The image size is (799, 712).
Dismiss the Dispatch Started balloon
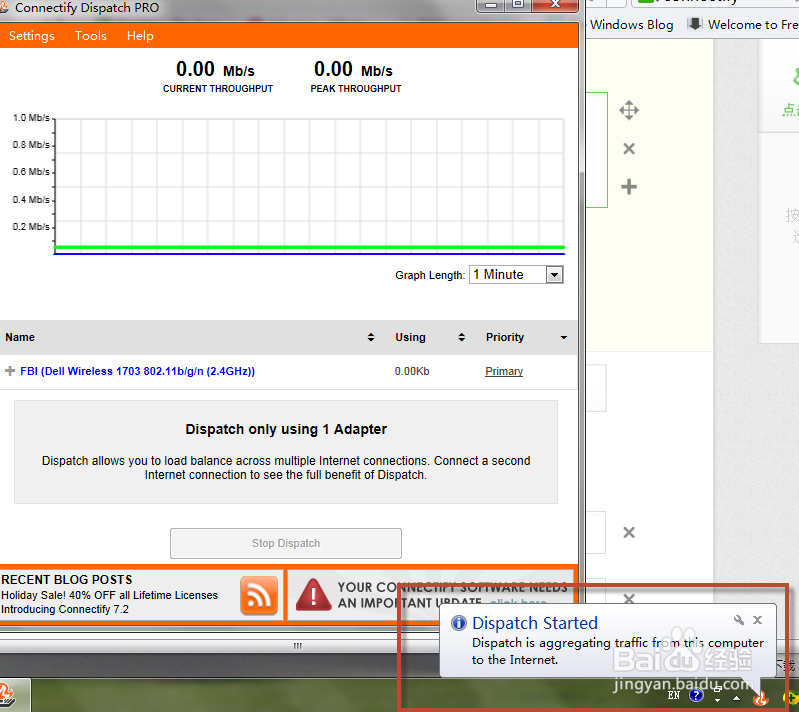point(758,620)
